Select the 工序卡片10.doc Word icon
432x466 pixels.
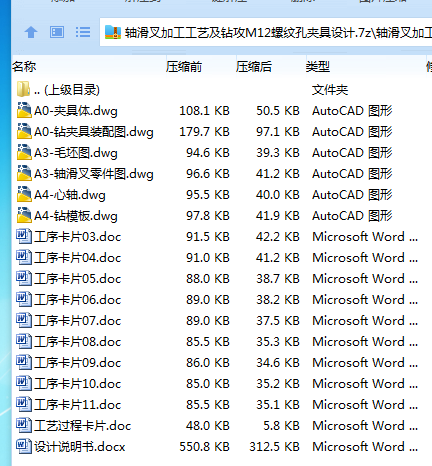coord(24,383)
